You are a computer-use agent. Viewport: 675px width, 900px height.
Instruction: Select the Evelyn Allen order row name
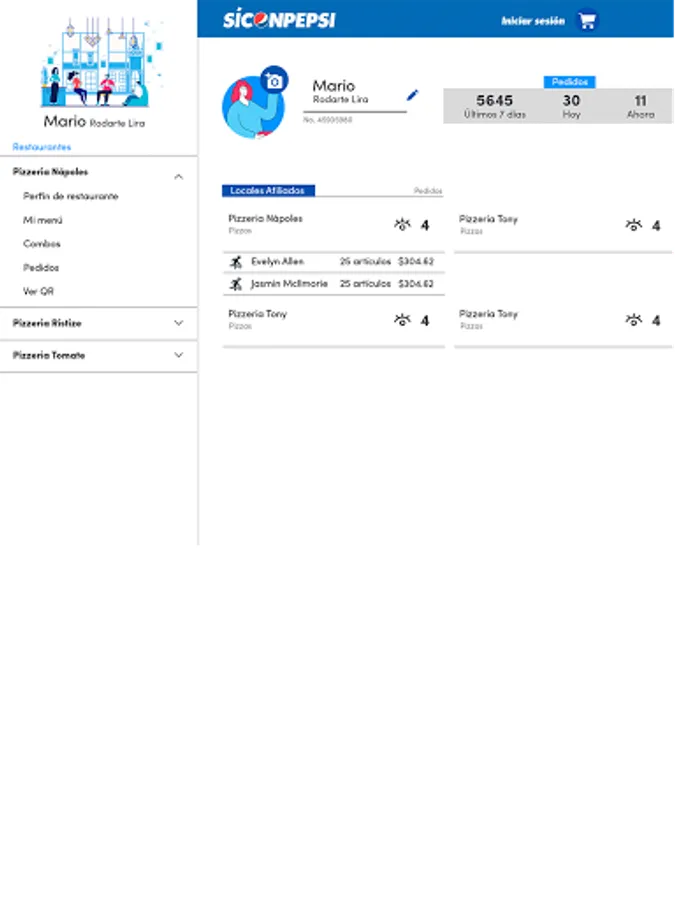(277, 262)
